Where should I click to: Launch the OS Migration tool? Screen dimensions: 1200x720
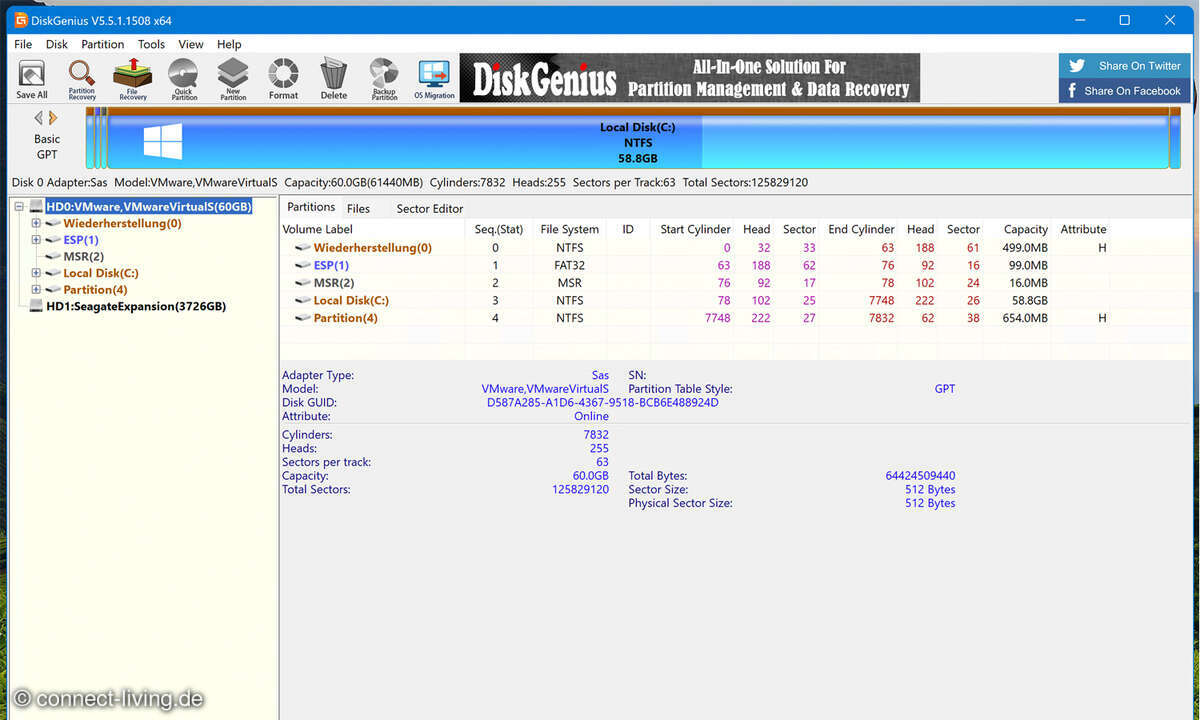[434, 79]
